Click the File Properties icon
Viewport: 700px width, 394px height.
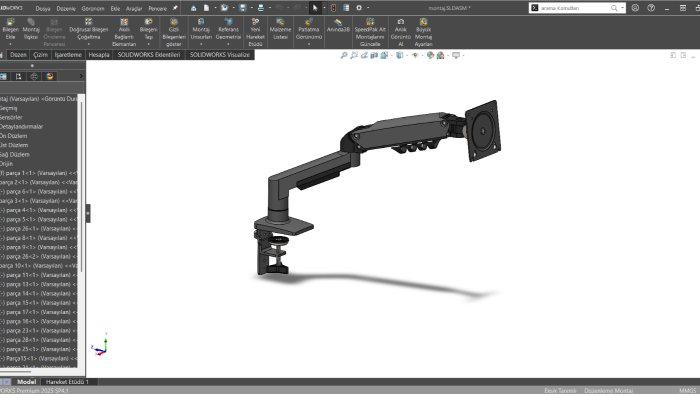[x=346, y=8]
